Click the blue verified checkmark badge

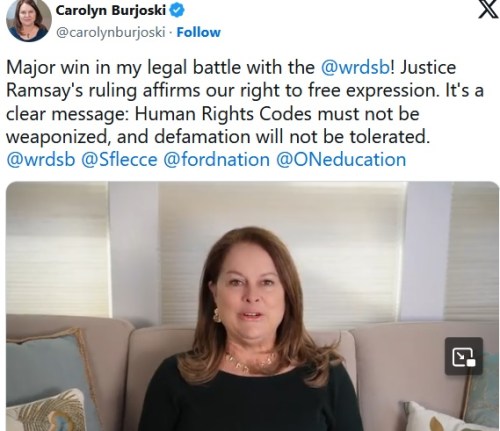point(177,10)
